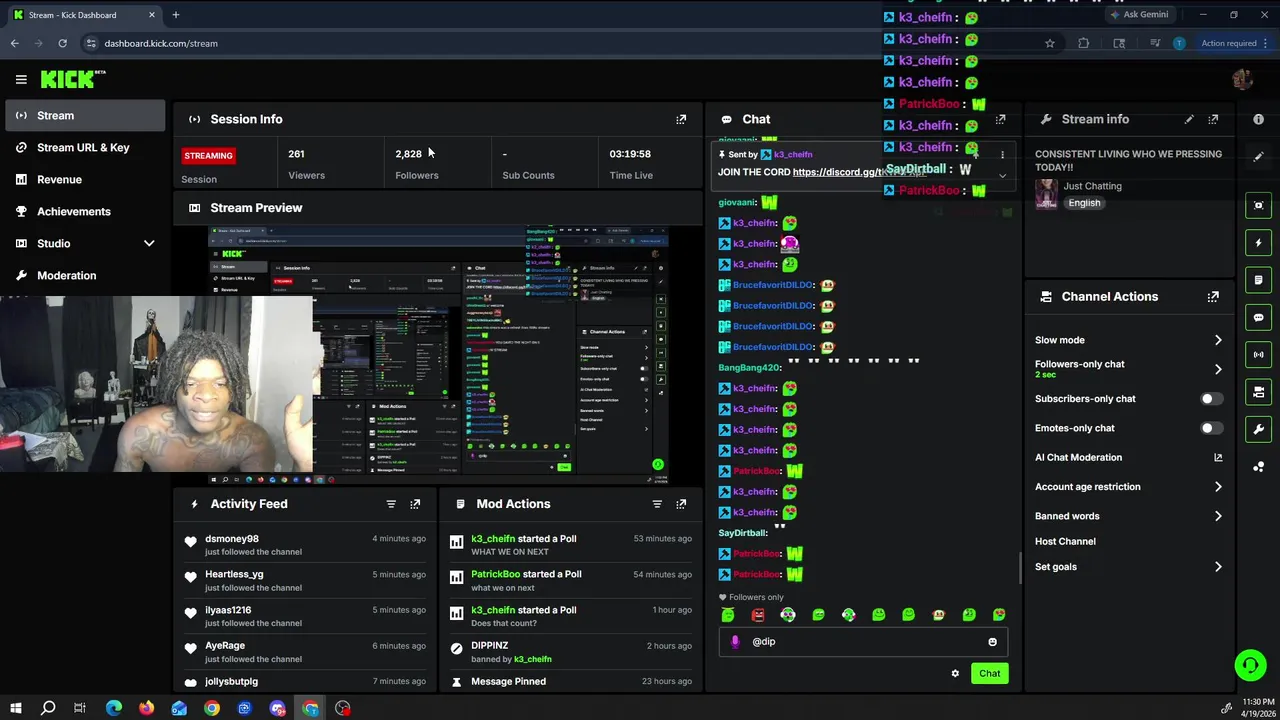Image resolution: width=1280 pixels, height=720 pixels.
Task: Open the Revenue section
Action: (x=85, y=179)
